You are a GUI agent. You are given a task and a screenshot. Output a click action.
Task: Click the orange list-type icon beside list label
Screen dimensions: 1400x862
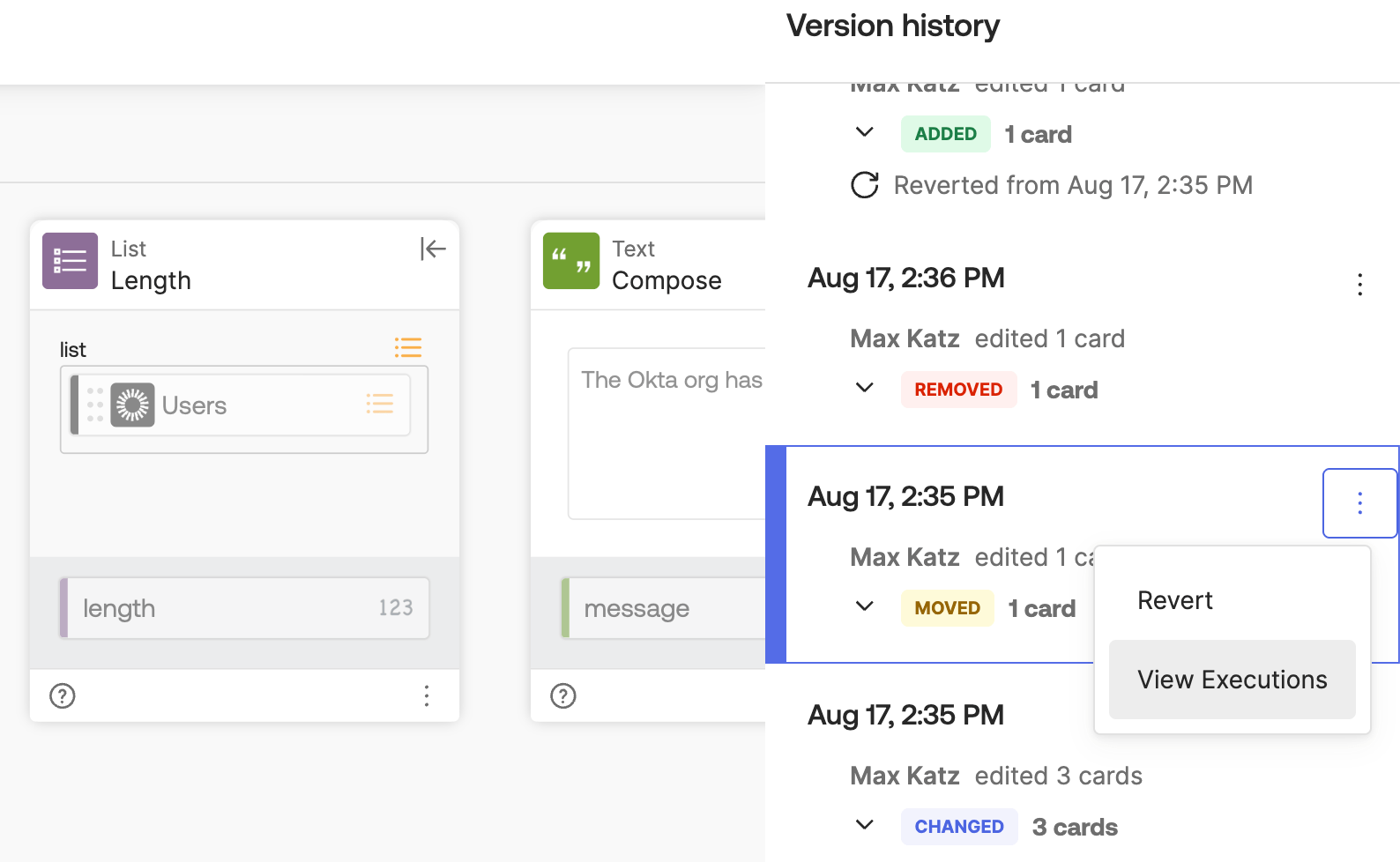click(x=407, y=347)
